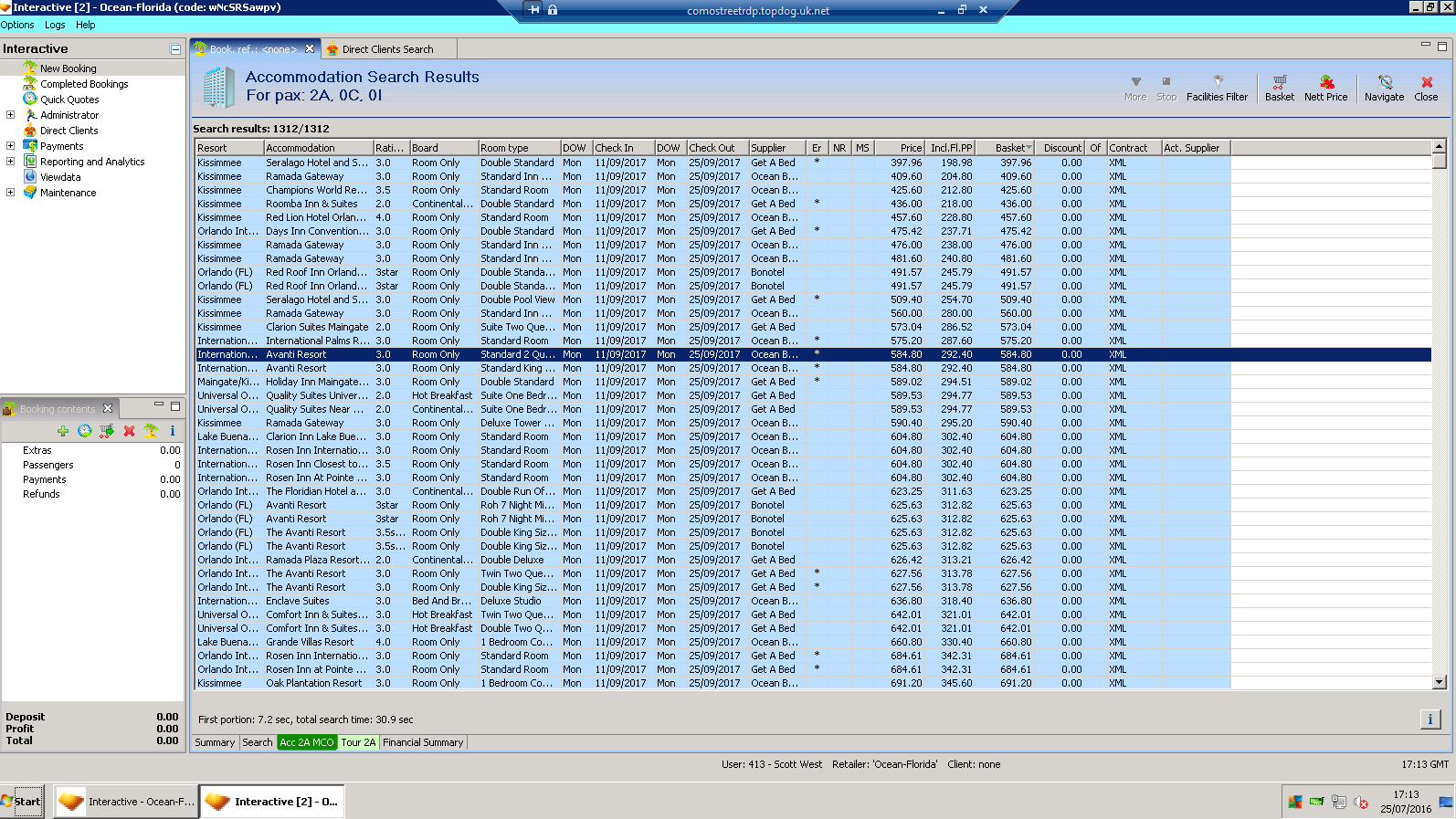Click the basket transfer cart icon
Viewport: 1456px width, 819px height.
click(x=107, y=431)
